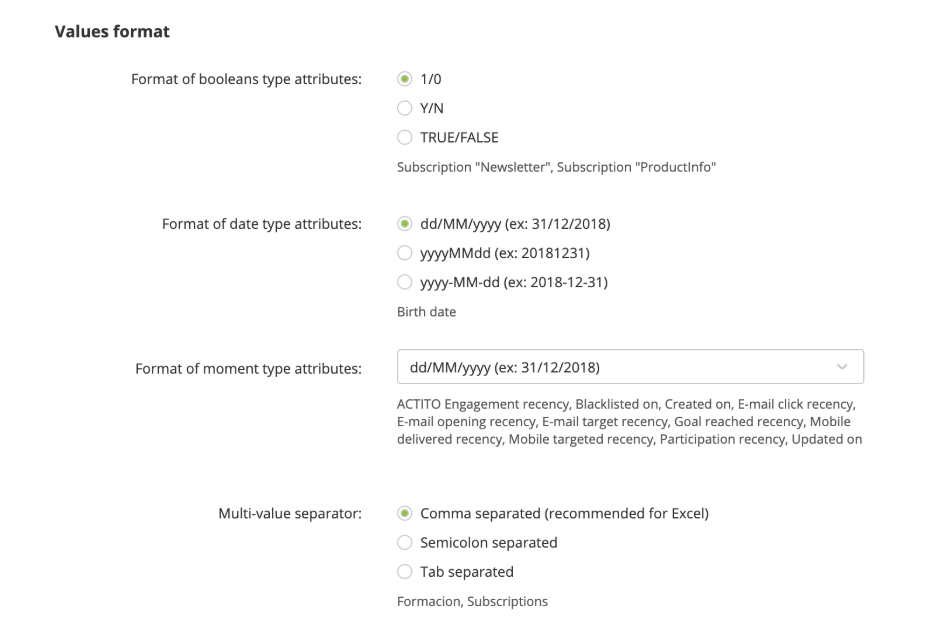This screenshot has width=936, height=621.
Task: Click the chevron arrow of moment format combo box
Action: click(x=842, y=368)
